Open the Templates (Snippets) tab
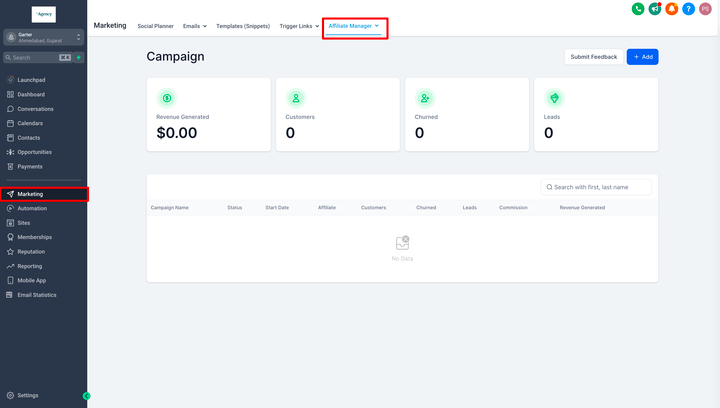Image resolution: width=720 pixels, height=408 pixels. tap(243, 26)
